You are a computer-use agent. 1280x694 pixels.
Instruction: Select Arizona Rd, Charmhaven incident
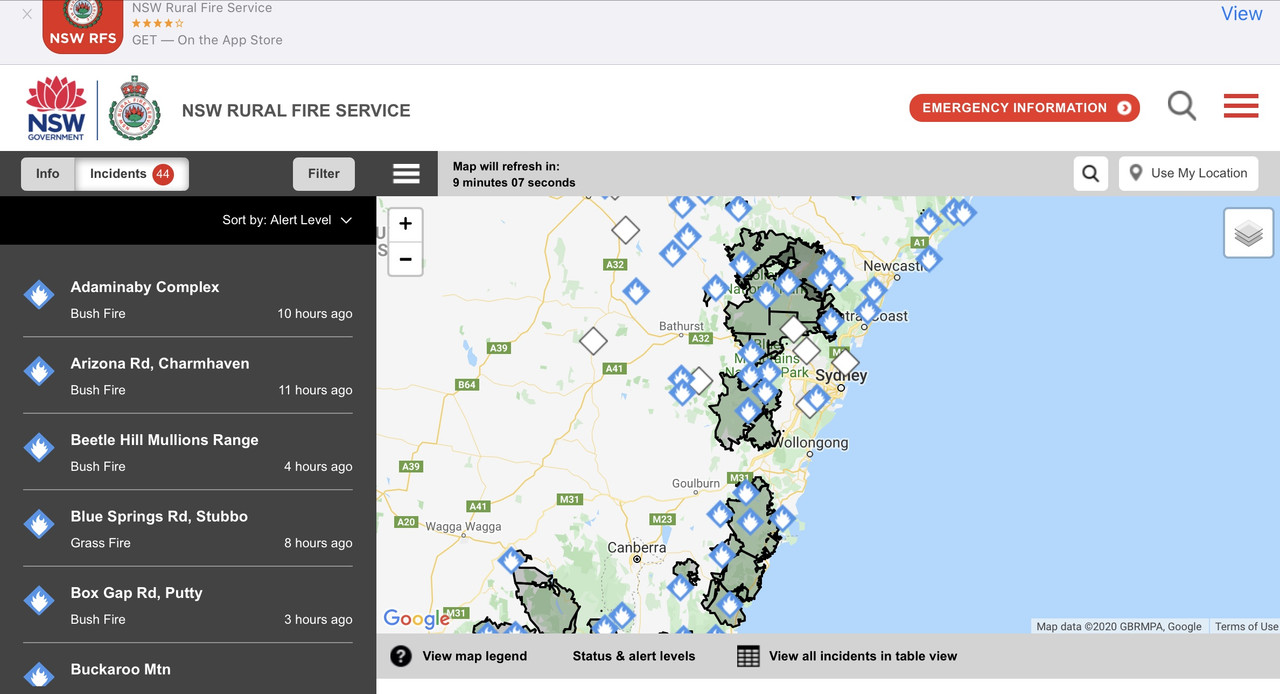(188, 376)
